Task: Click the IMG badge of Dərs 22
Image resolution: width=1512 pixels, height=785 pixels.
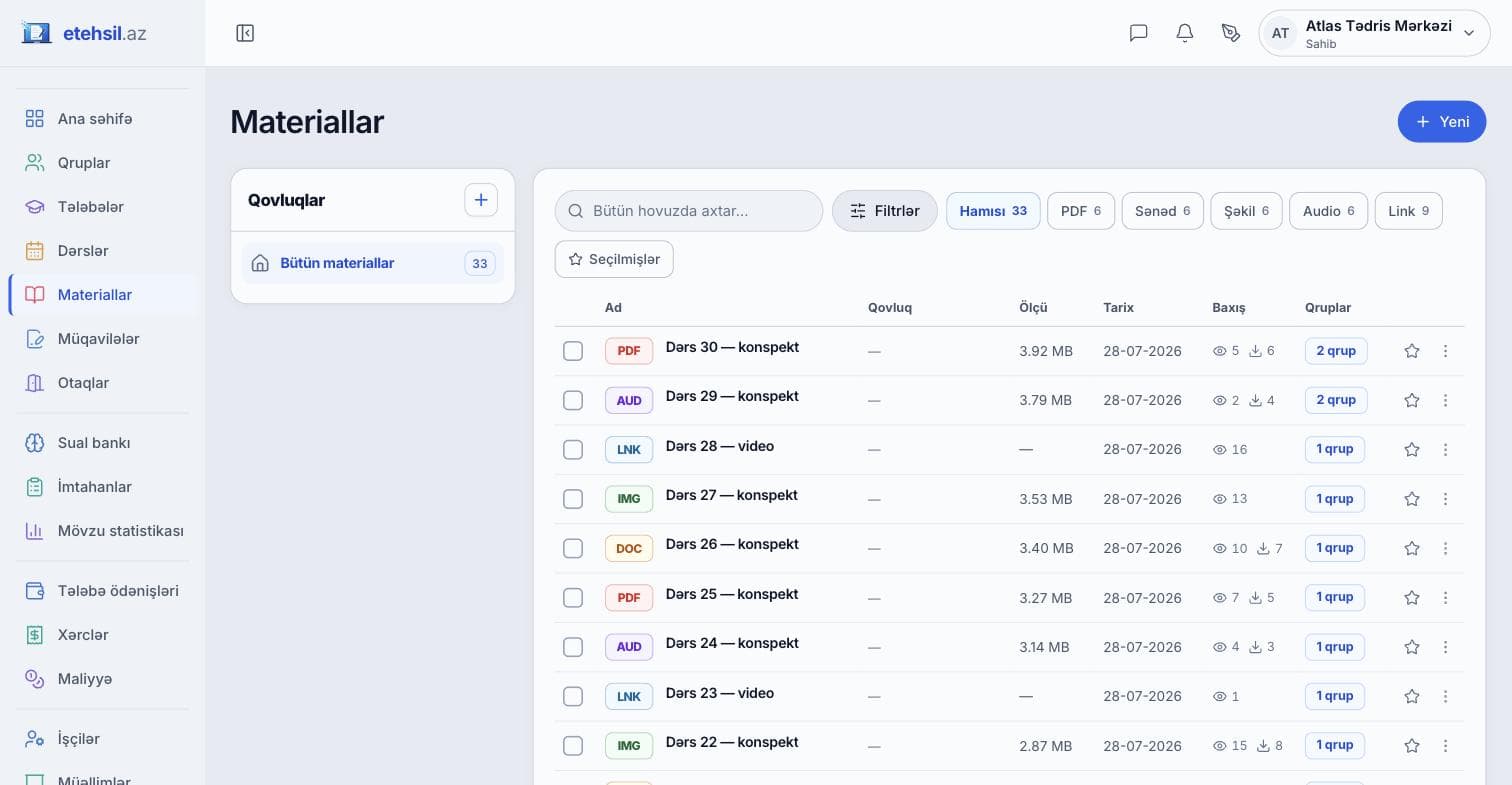Action: tap(629, 746)
